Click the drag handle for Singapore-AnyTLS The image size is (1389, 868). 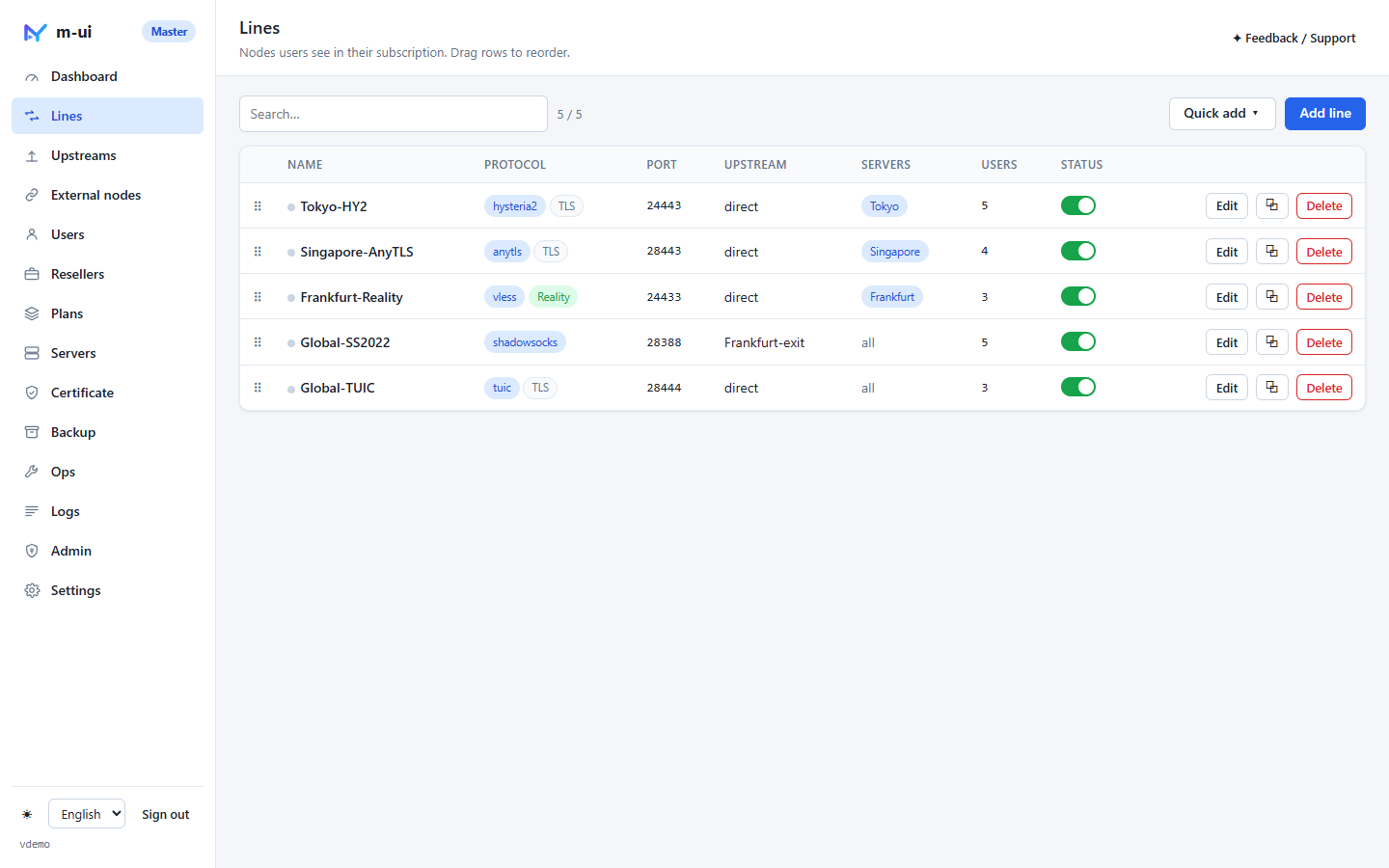pyautogui.click(x=258, y=251)
